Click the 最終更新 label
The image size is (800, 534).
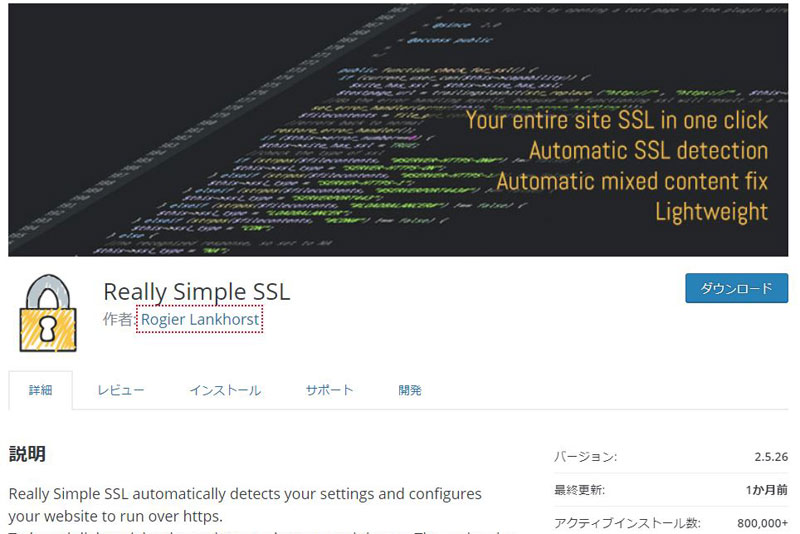[579, 490]
